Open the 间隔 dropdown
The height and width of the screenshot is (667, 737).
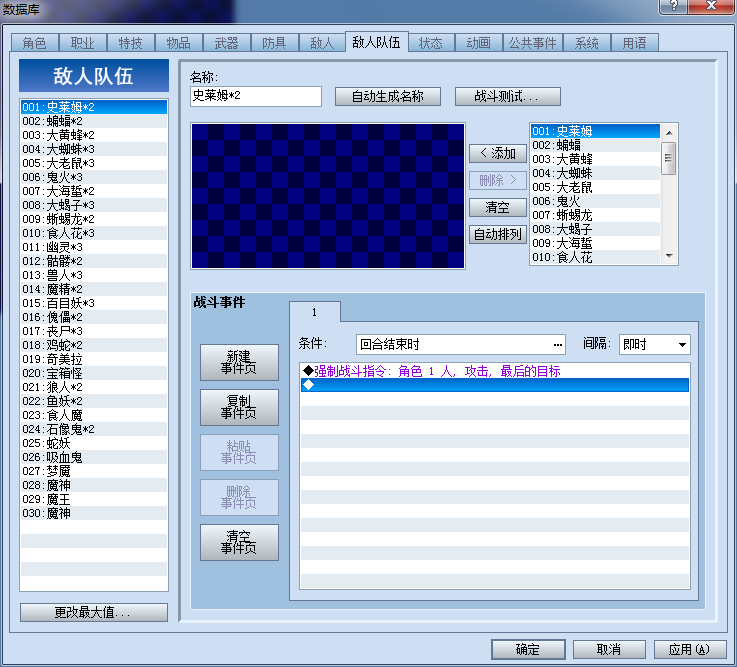pos(654,345)
